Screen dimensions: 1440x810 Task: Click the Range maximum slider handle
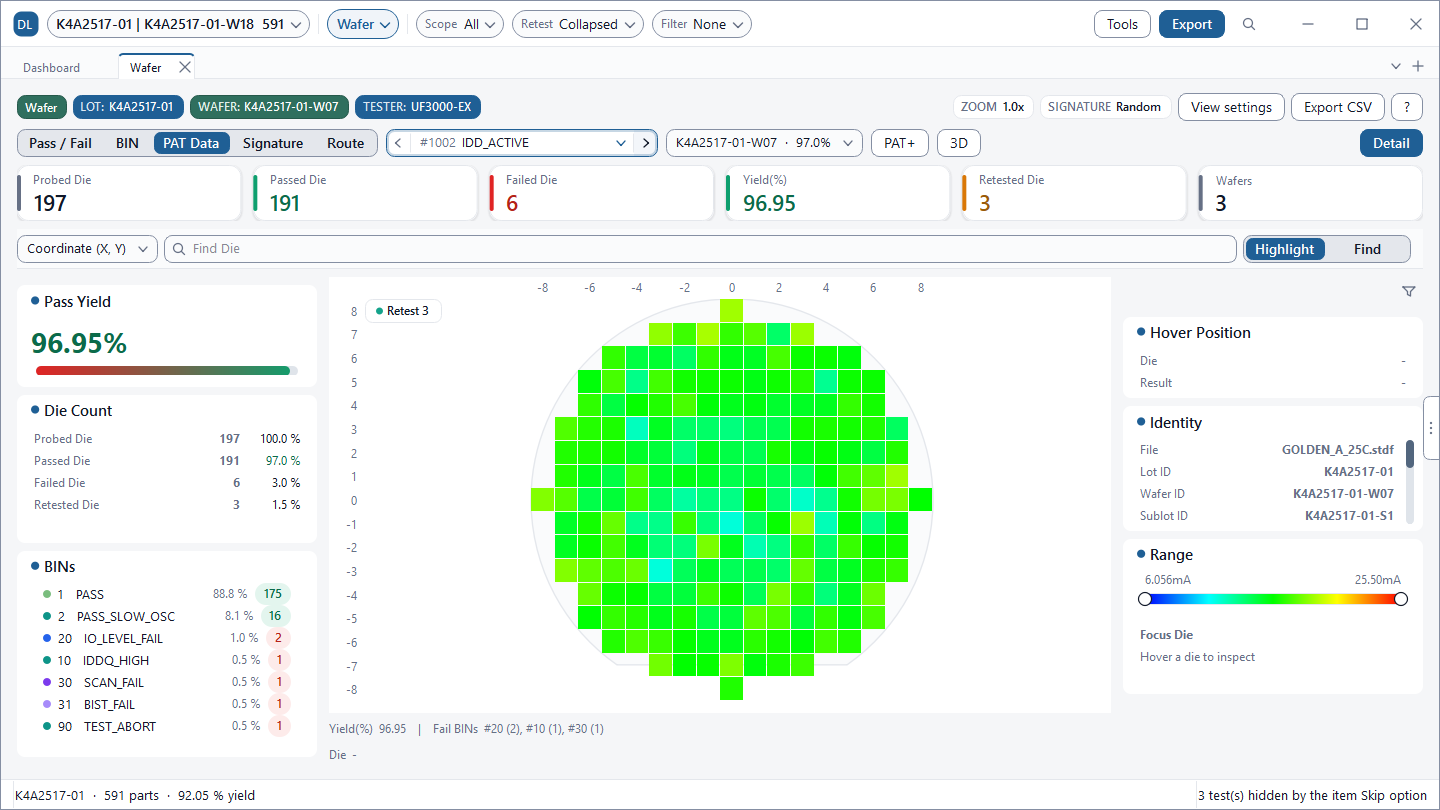[x=1401, y=599]
